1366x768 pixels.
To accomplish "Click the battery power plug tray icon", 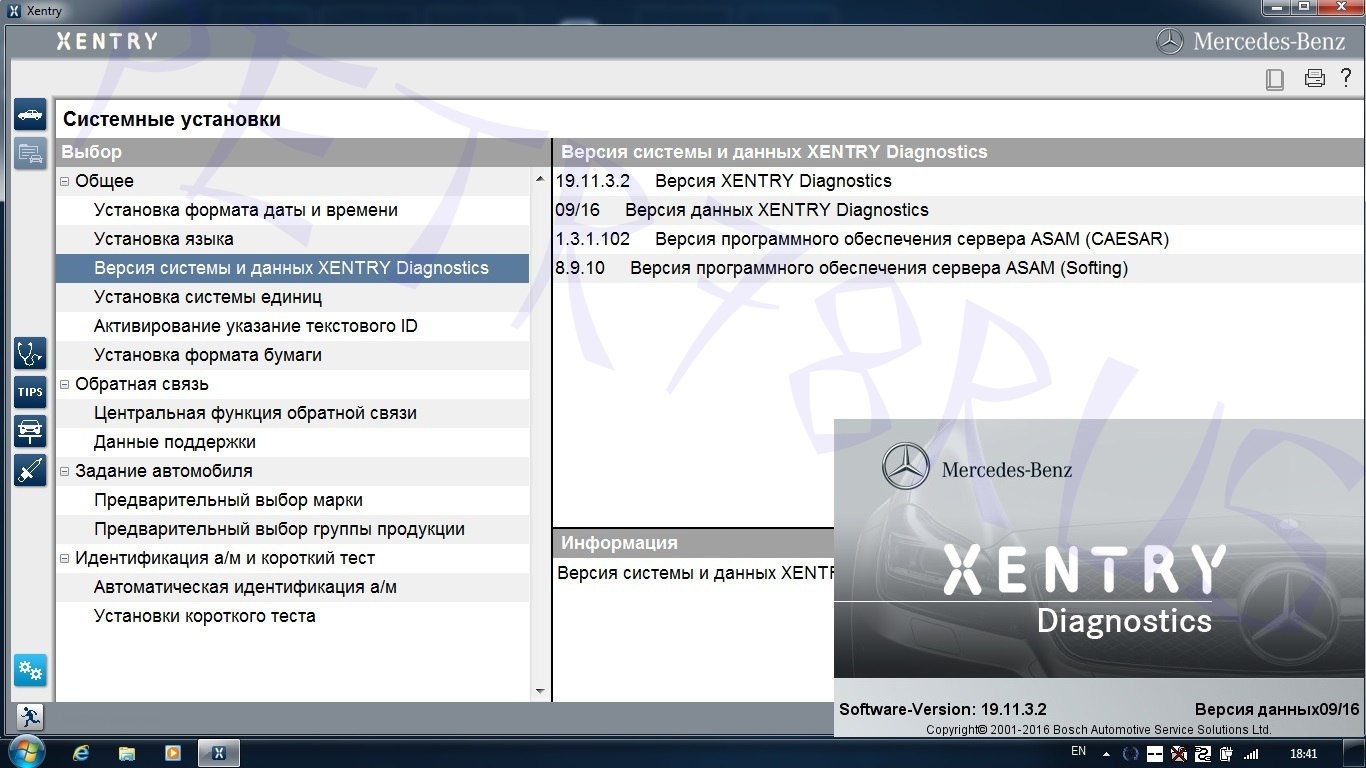I will [x=1227, y=754].
